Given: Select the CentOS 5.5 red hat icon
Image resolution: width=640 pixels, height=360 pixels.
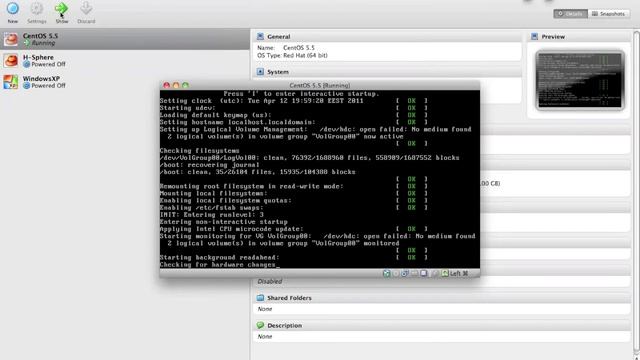Looking at the screenshot, I should coord(11,39).
